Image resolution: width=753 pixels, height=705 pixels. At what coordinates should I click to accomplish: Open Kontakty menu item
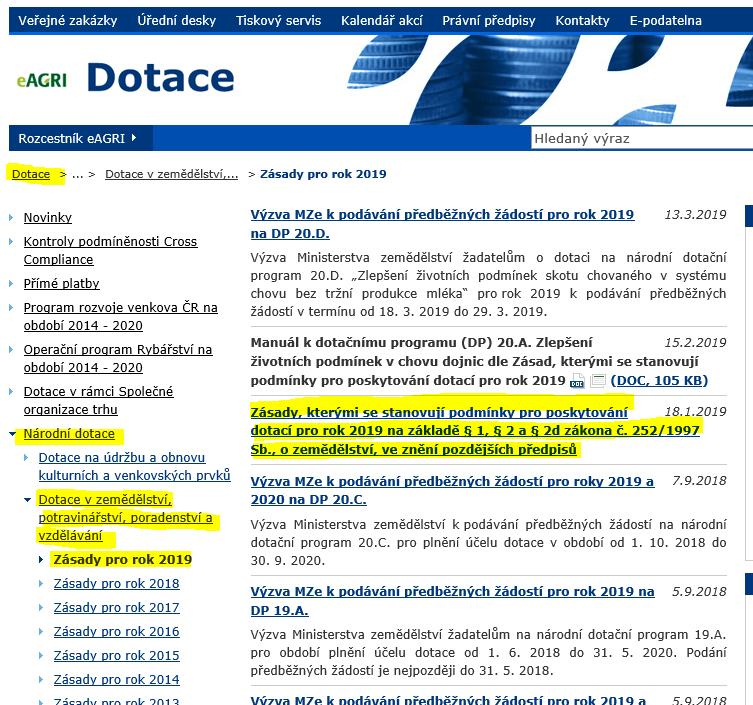[x=583, y=21]
